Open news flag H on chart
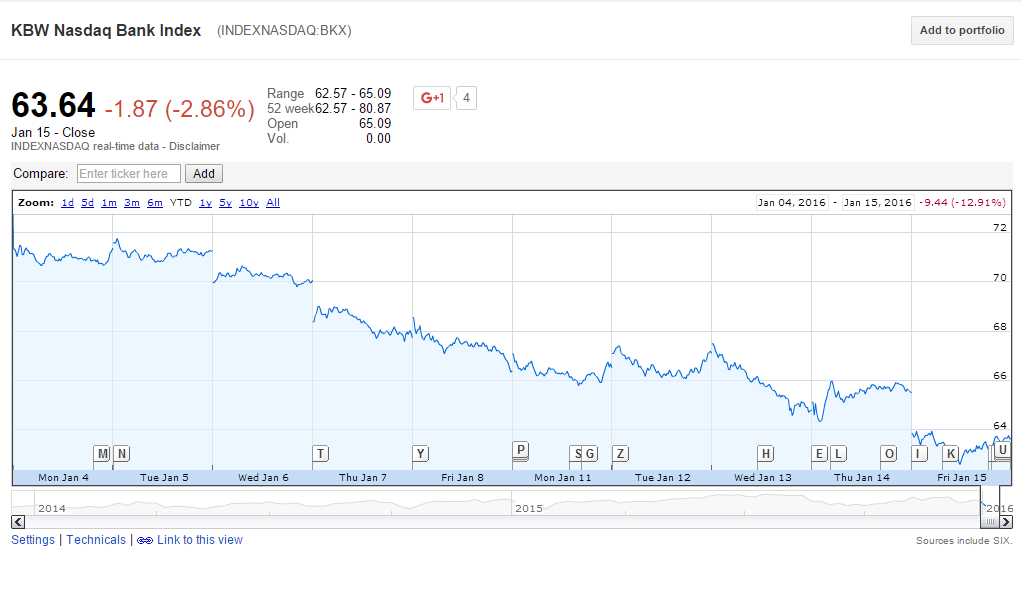The height and width of the screenshot is (598, 1022). tap(765, 454)
